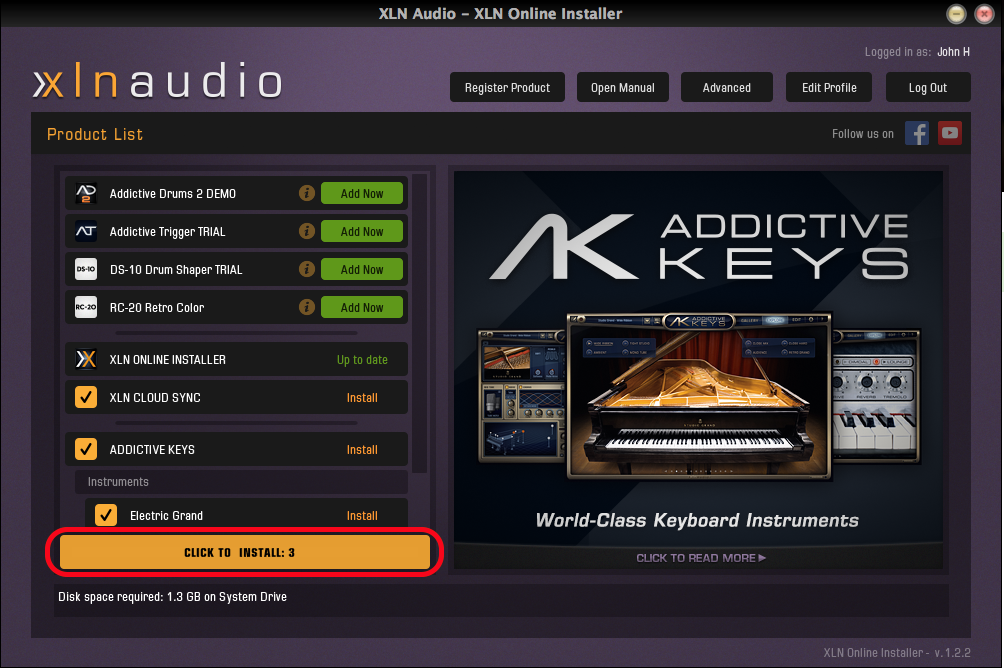Click the 'XLN CLOUD SYNC' product name

[155, 398]
